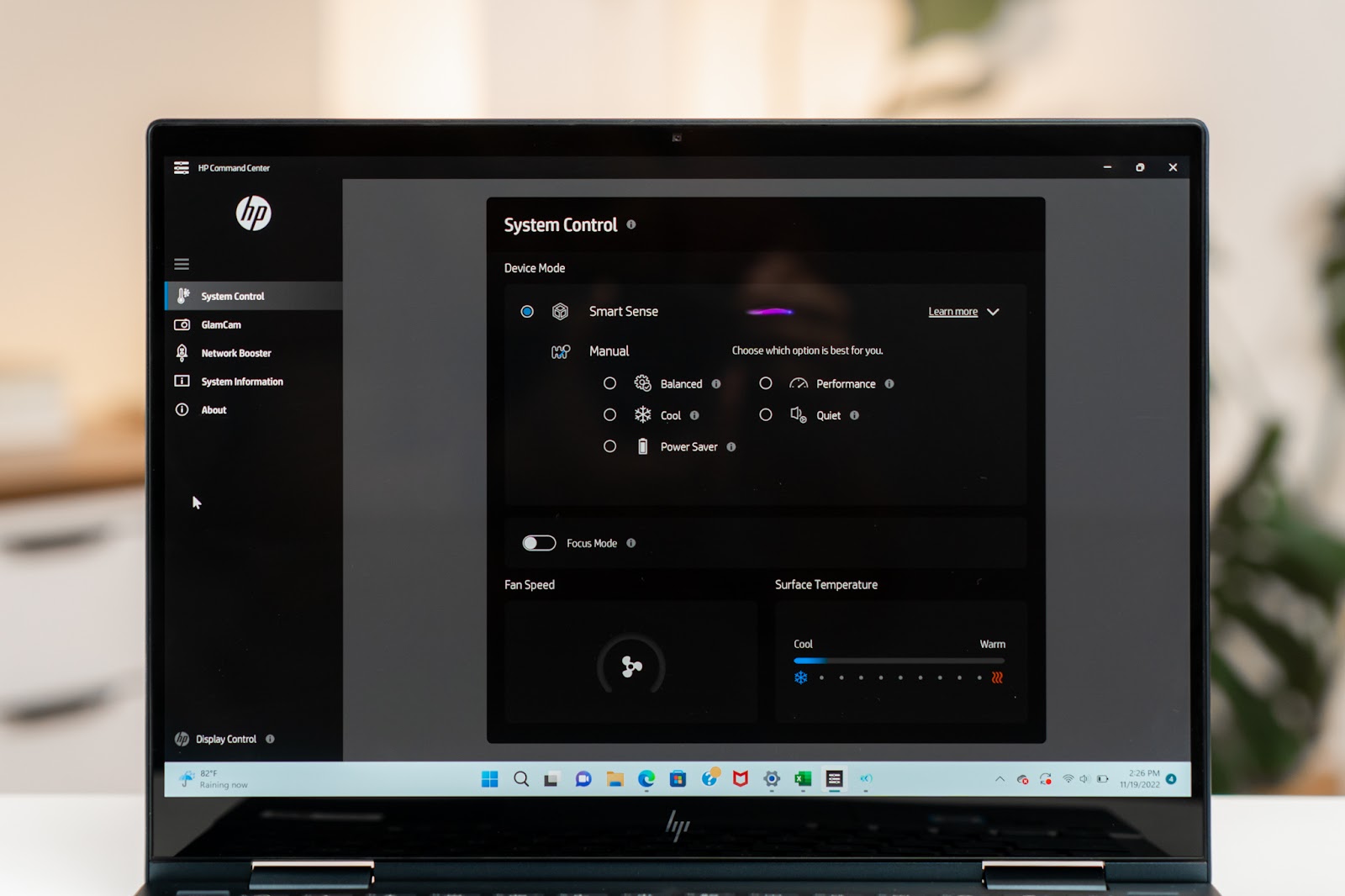Click the Device Mode heading
This screenshot has width=1345, height=896.
535,268
